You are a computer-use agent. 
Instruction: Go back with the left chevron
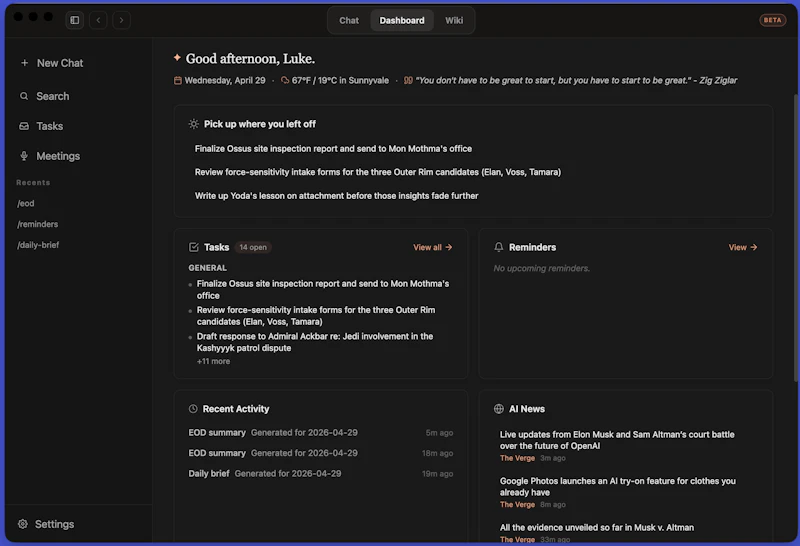coord(98,20)
